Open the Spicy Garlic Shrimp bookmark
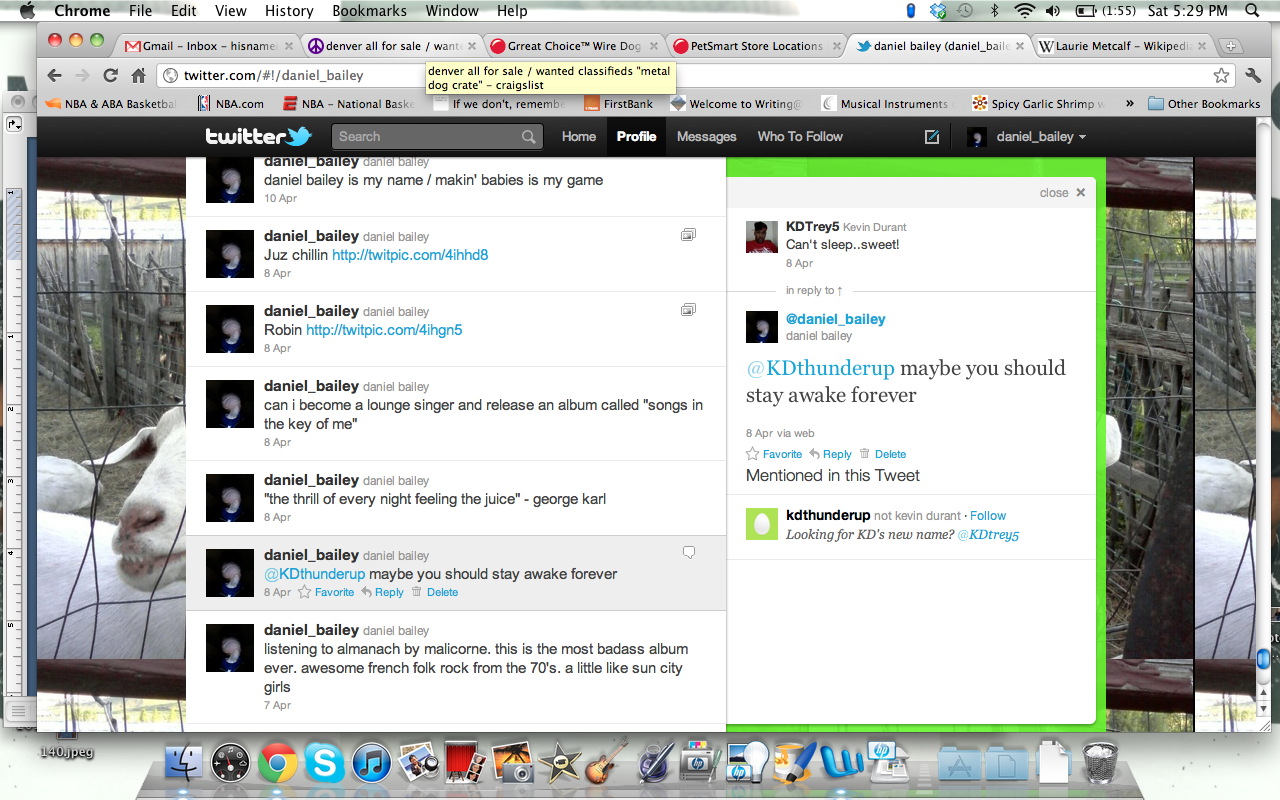Image resolution: width=1280 pixels, height=800 pixels. 1038,104
